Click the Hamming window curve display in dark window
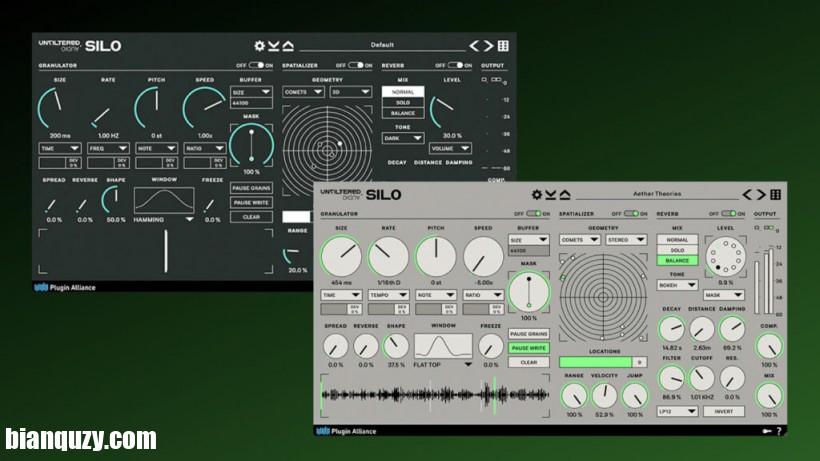The height and width of the screenshot is (461, 820). (x=164, y=200)
